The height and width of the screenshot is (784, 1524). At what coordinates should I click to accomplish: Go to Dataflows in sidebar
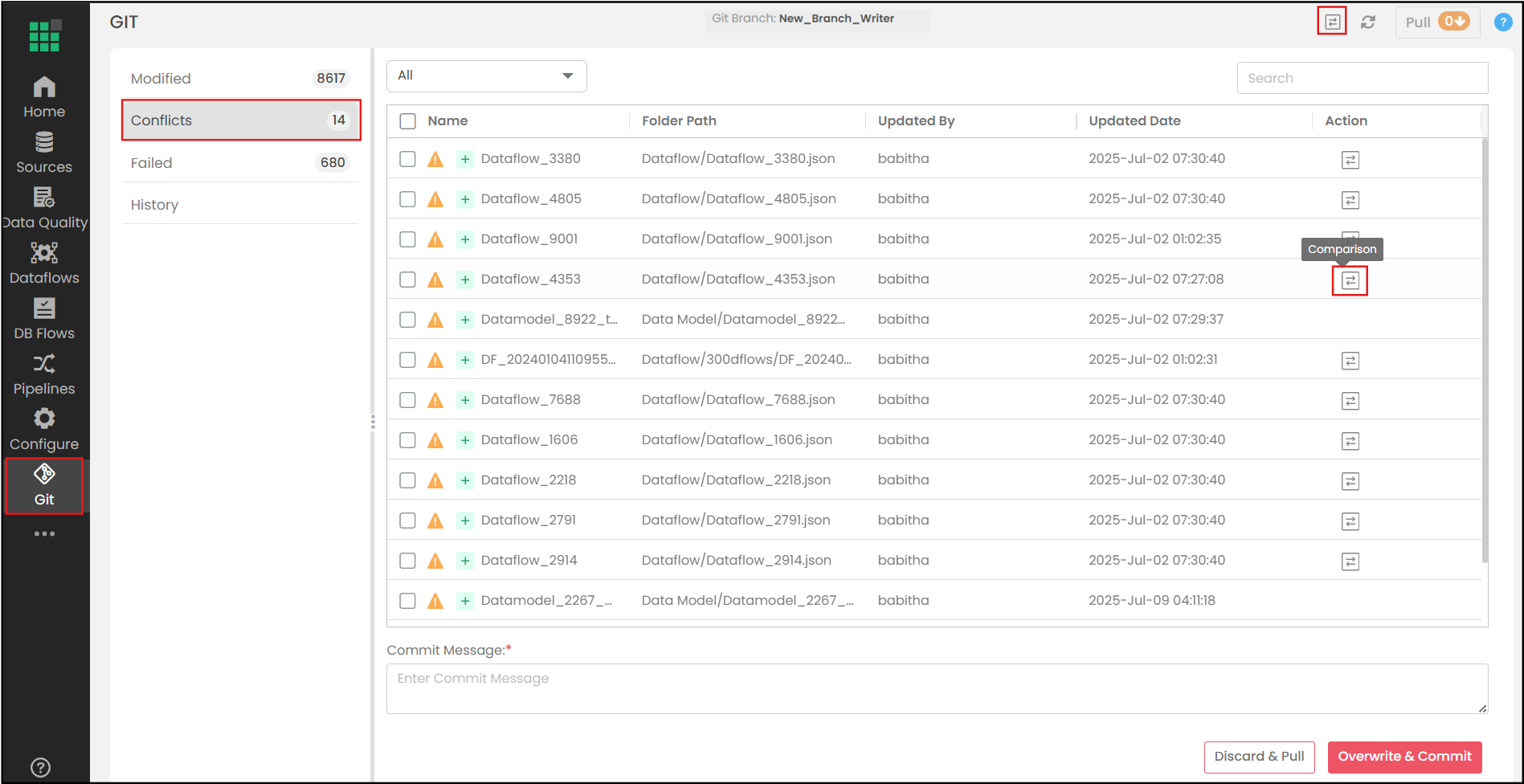(44, 263)
